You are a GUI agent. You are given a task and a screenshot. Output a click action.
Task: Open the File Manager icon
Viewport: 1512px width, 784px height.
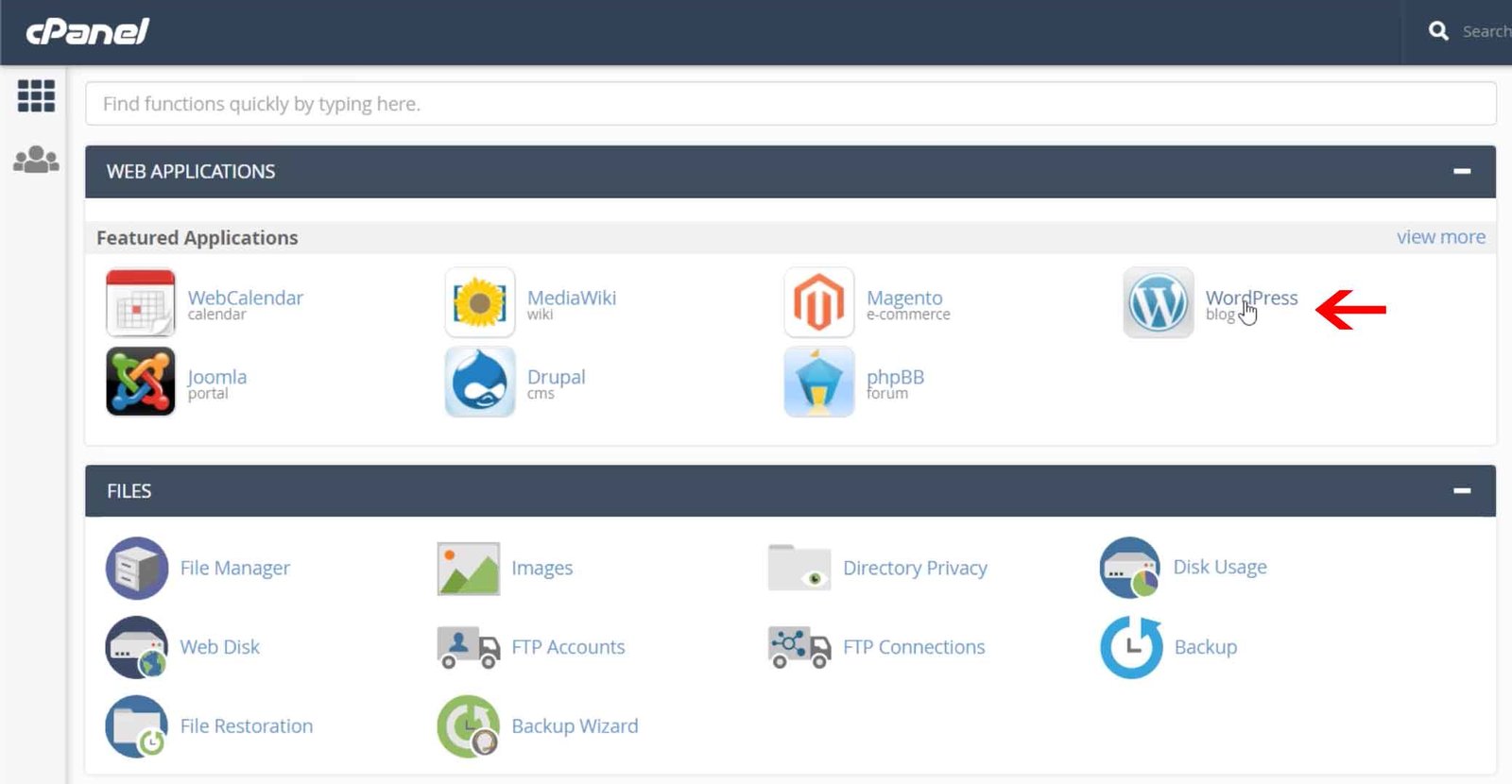tap(137, 568)
